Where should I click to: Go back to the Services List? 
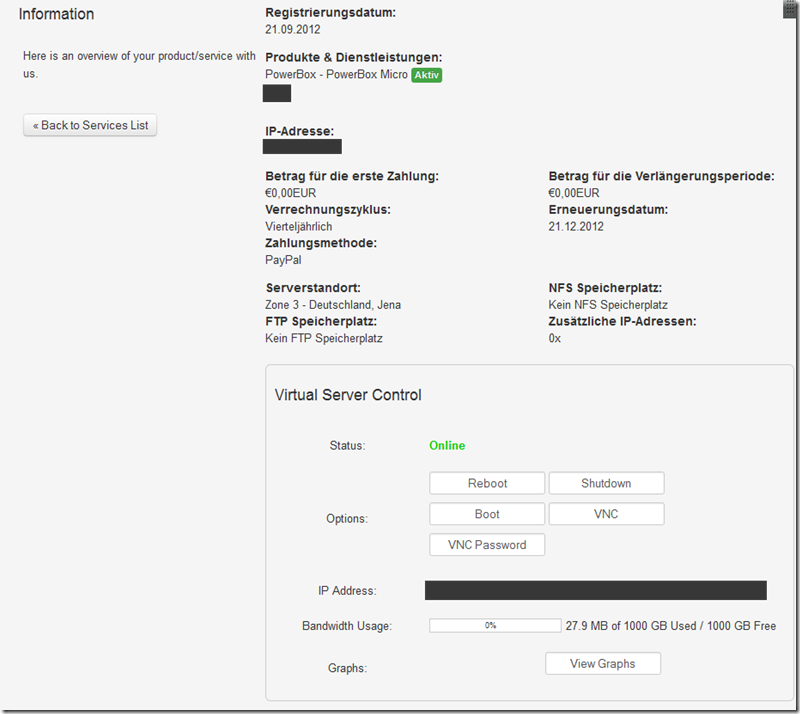point(90,125)
